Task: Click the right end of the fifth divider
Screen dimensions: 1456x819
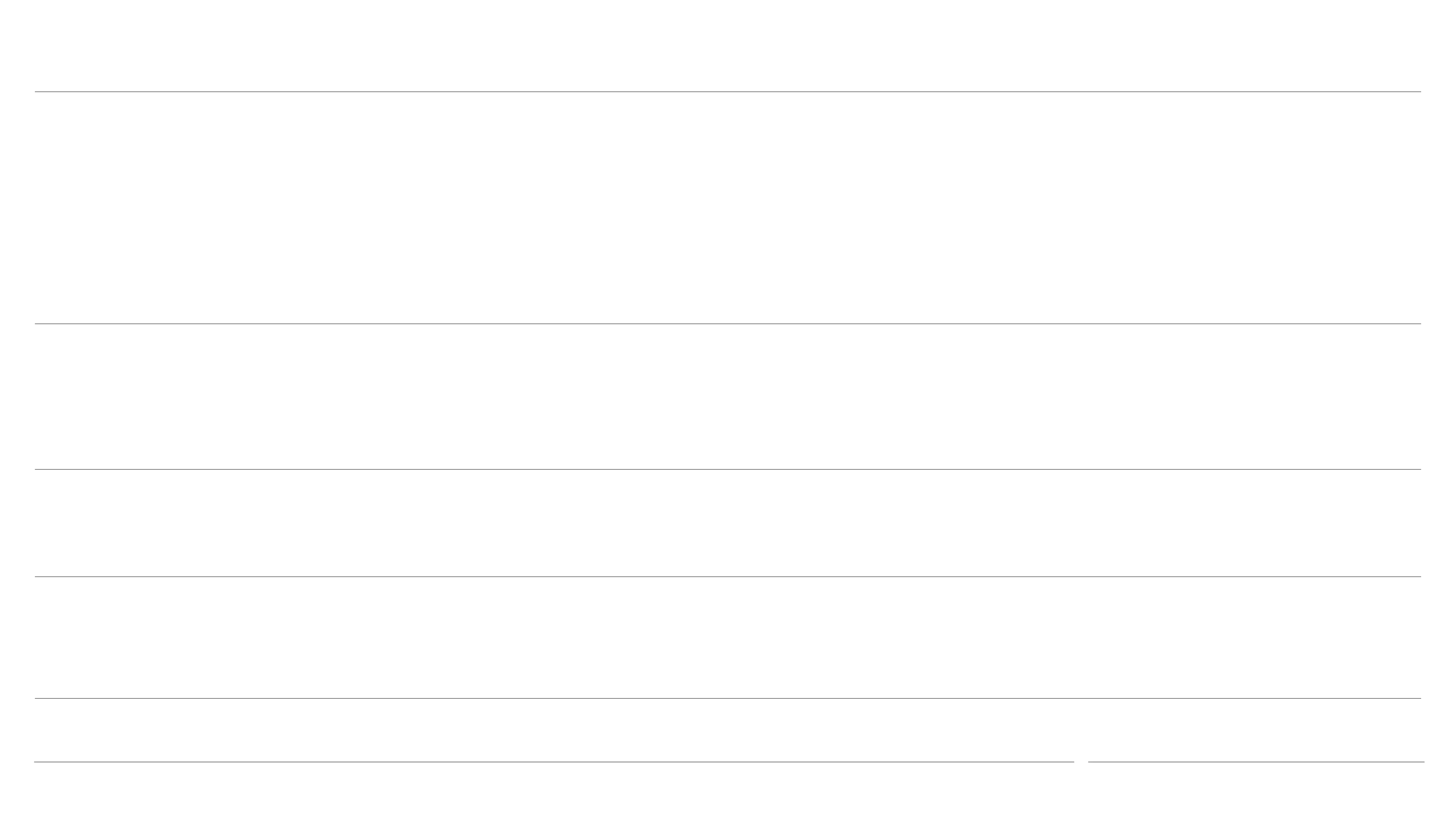Action: (x=1419, y=698)
